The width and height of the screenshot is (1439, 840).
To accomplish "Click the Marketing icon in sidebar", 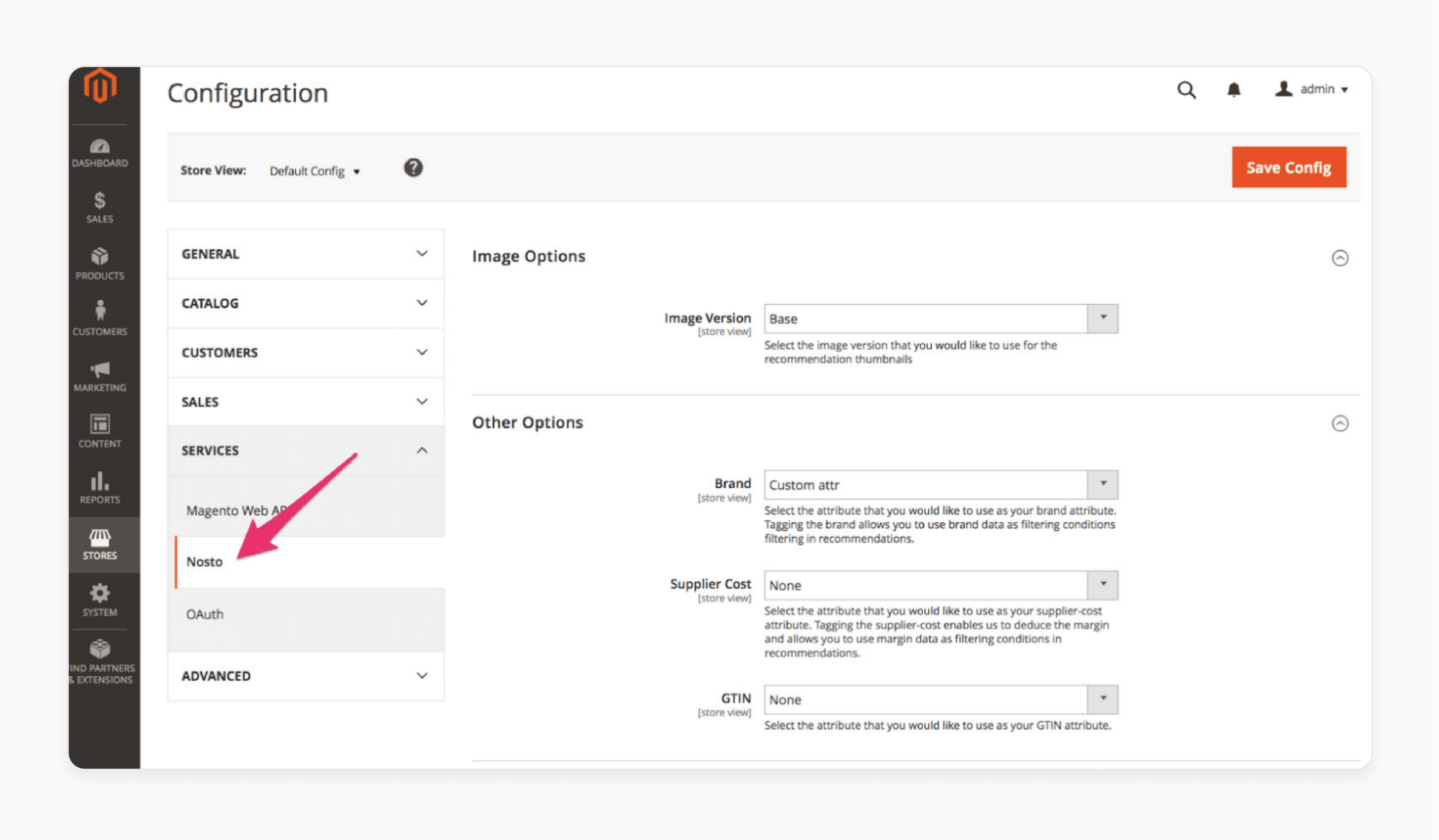I will point(100,375).
